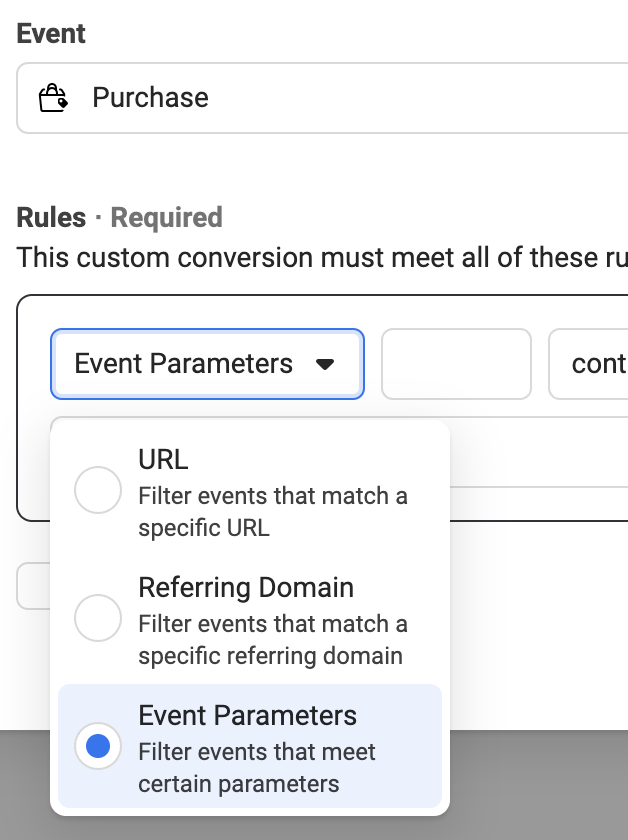Click the value input row below the rule
Viewport: 628px width, 840px height.
click(539, 452)
